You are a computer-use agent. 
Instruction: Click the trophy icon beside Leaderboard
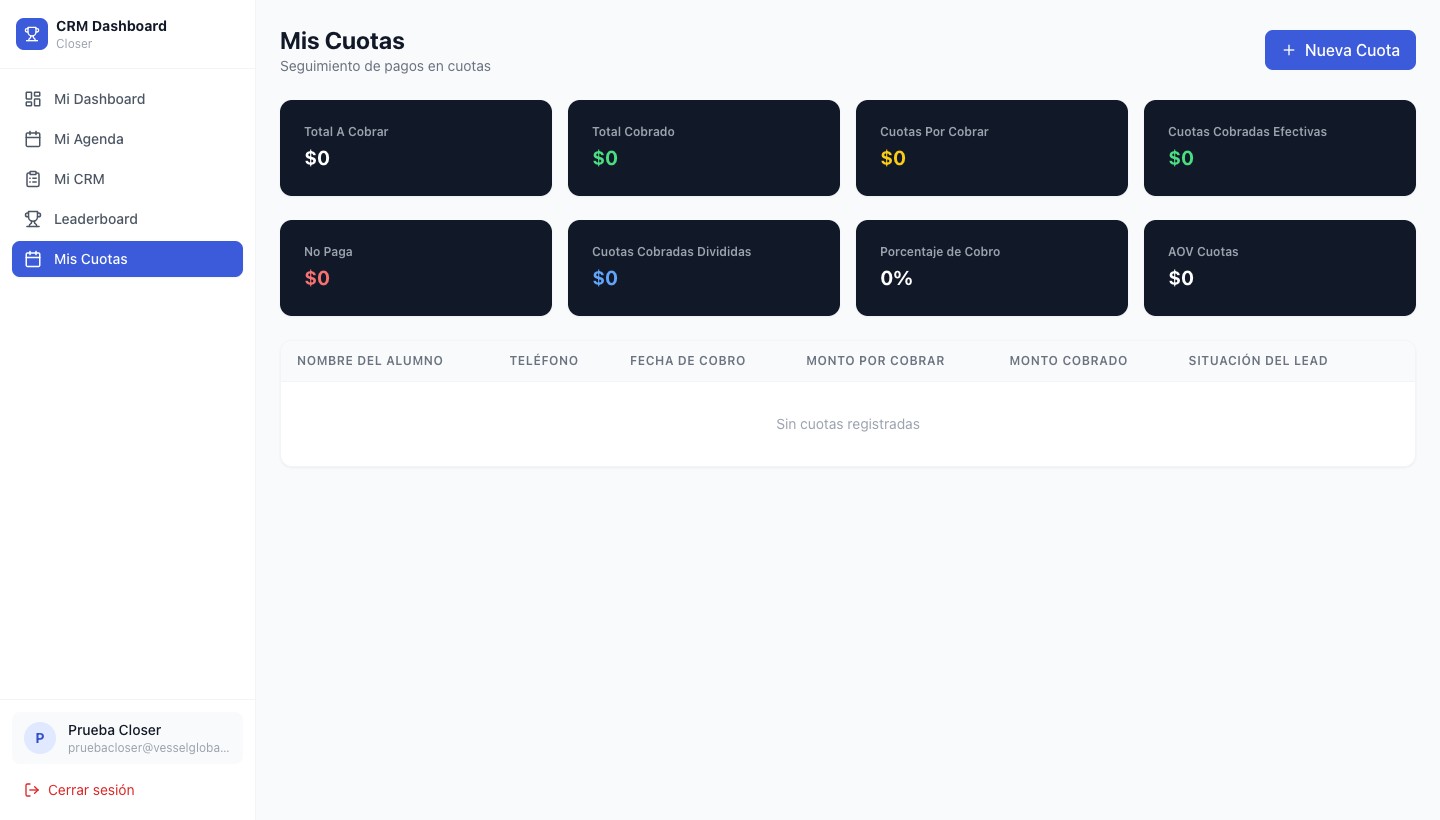pos(33,219)
